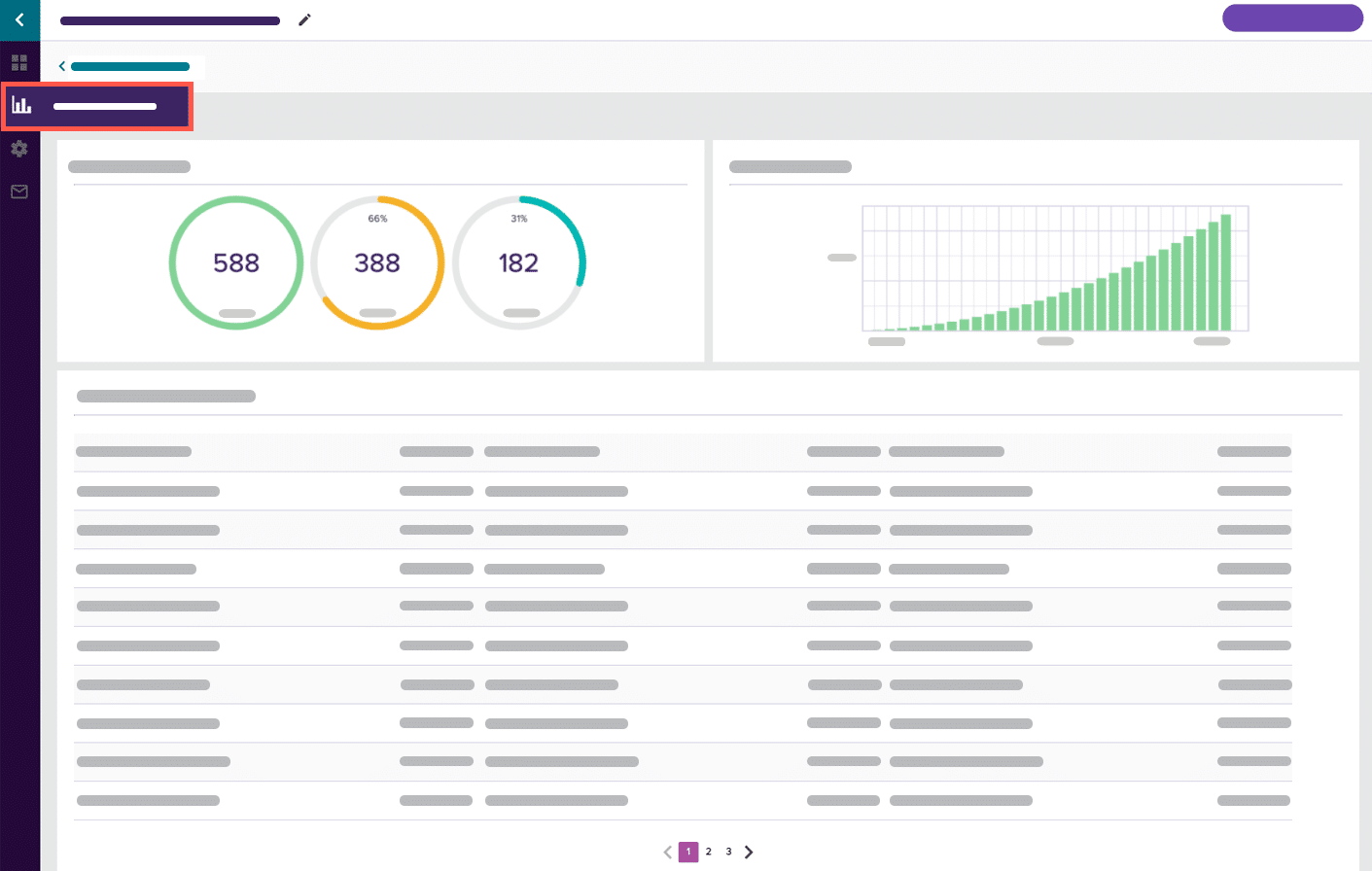
Task: Click the teal back arrow in the top-left corner
Action: point(19,19)
